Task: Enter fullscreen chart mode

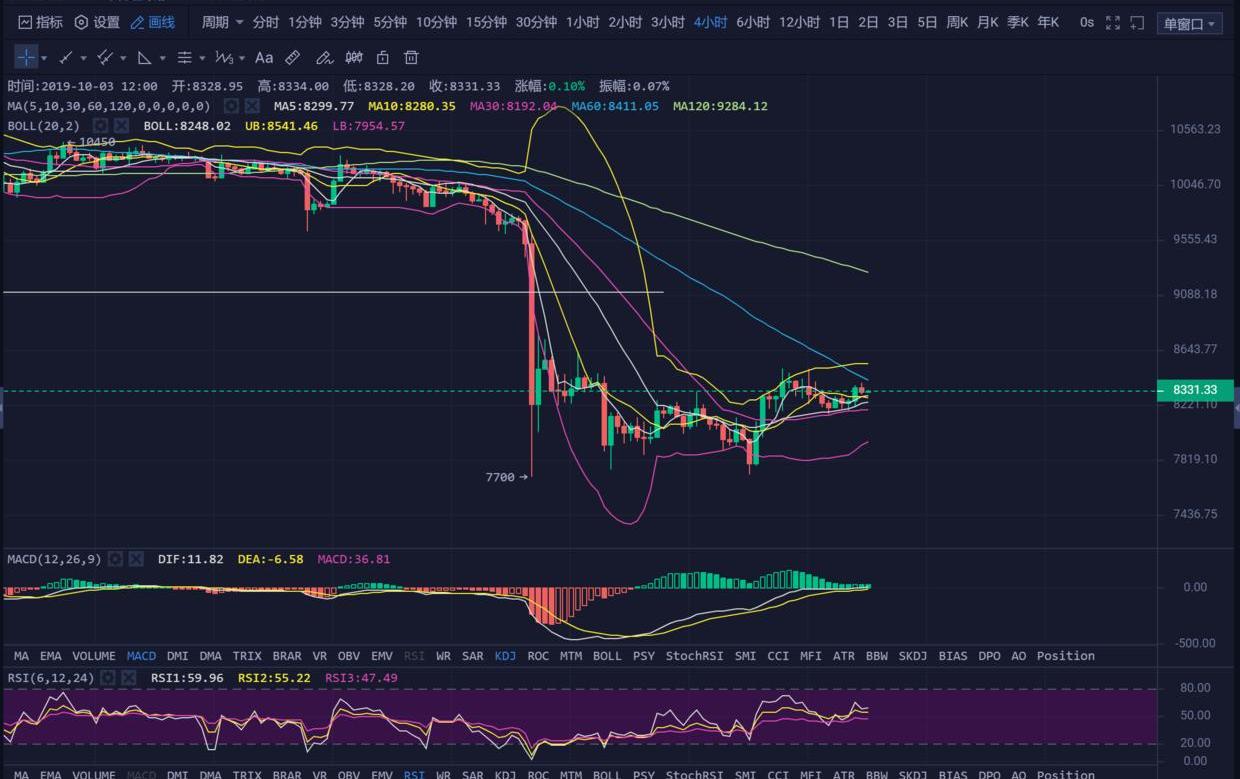Action: 1113,22
